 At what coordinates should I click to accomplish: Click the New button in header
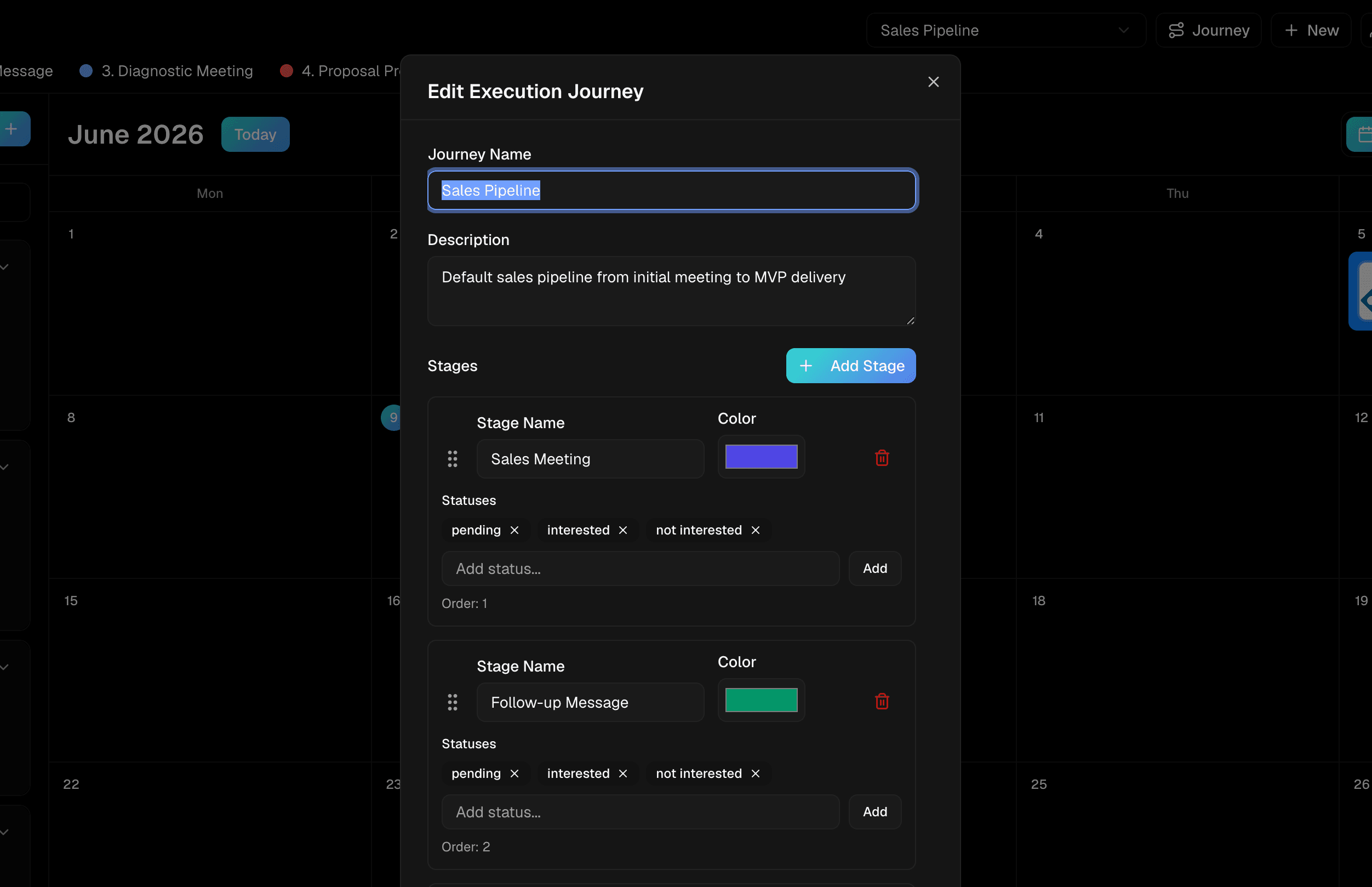pos(1311,30)
